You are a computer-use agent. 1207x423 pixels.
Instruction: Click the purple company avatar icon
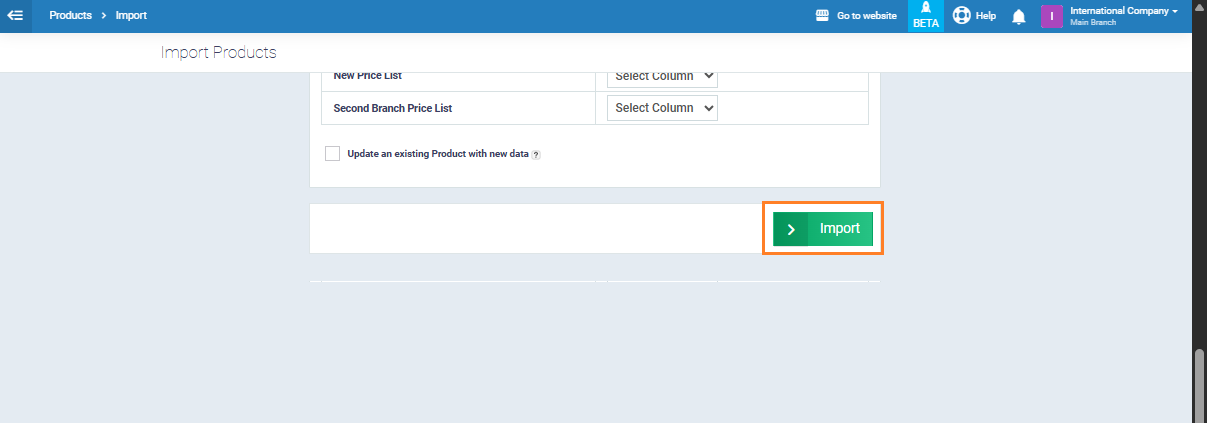[x=1052, y=16]
